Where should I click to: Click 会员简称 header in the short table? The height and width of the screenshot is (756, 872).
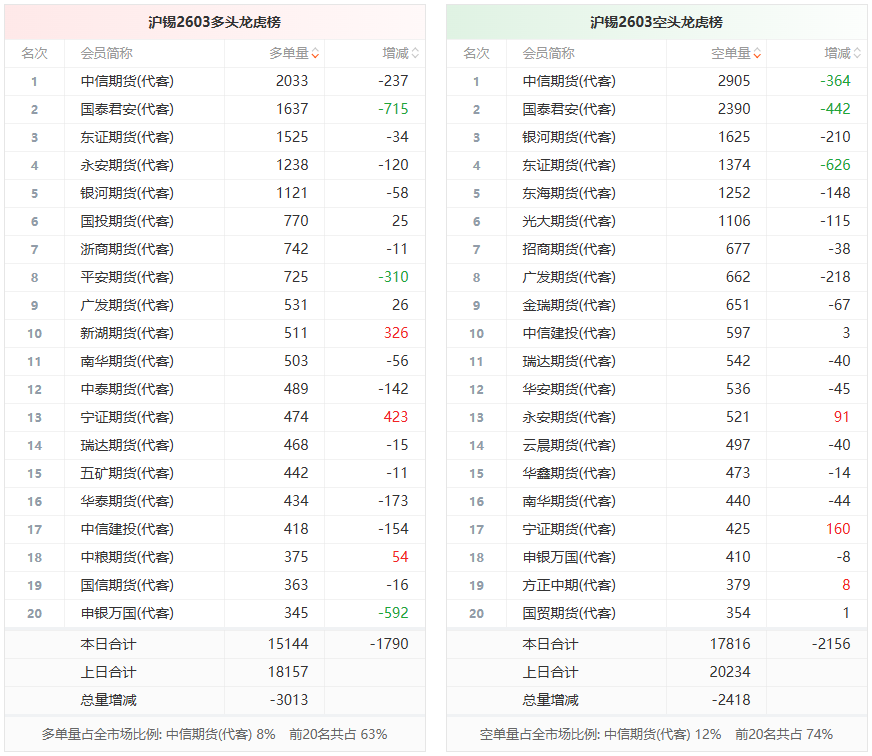(548, 53)
